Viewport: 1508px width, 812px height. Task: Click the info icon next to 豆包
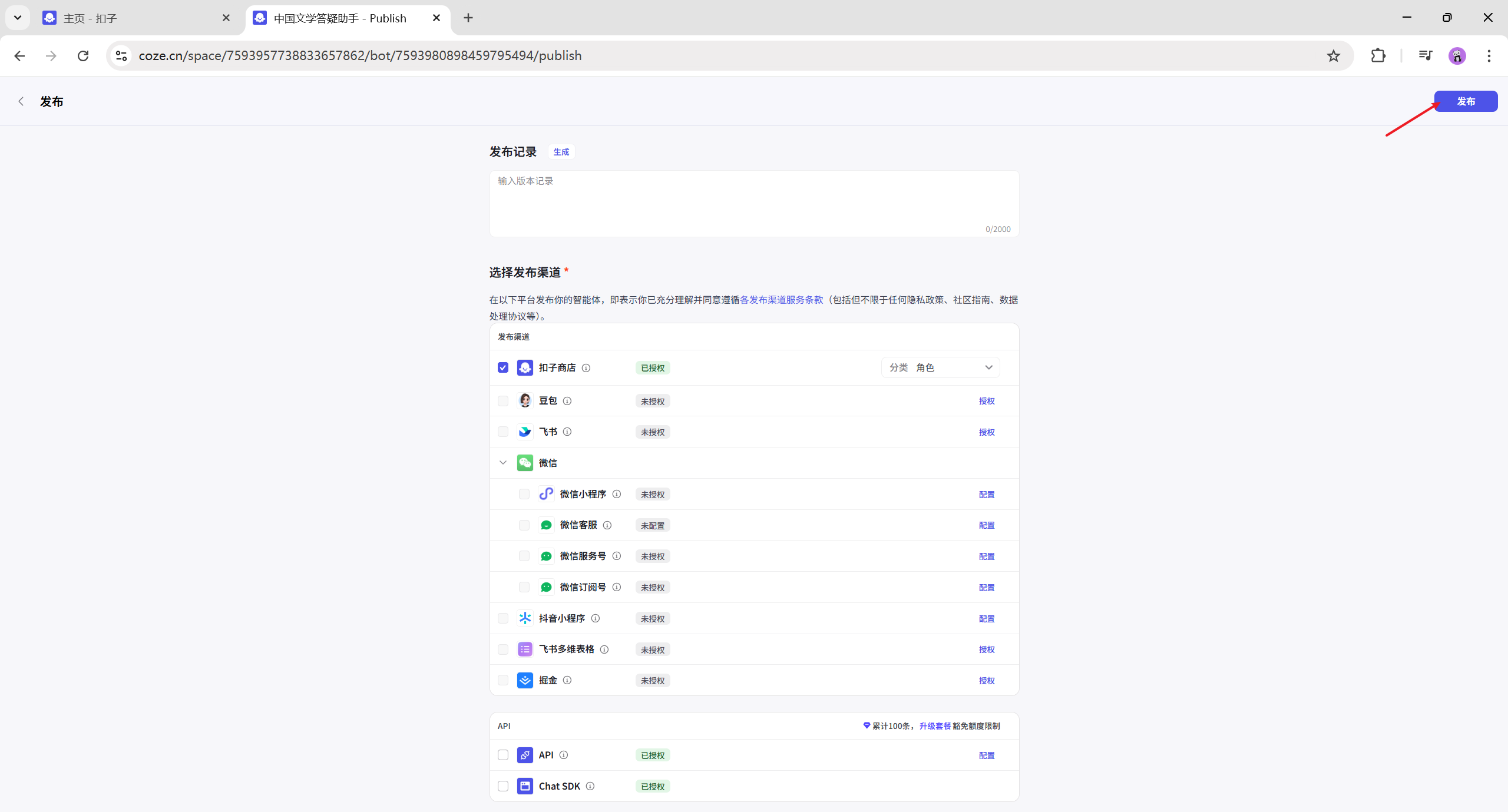[x=567, y=401]
